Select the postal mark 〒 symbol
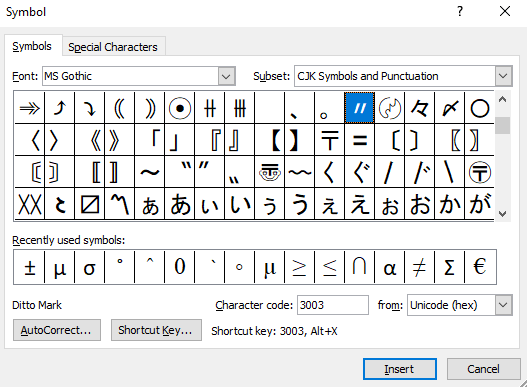The width and height of the screenshot is (527, 387). pyautogui.click(x=329, y=140)
